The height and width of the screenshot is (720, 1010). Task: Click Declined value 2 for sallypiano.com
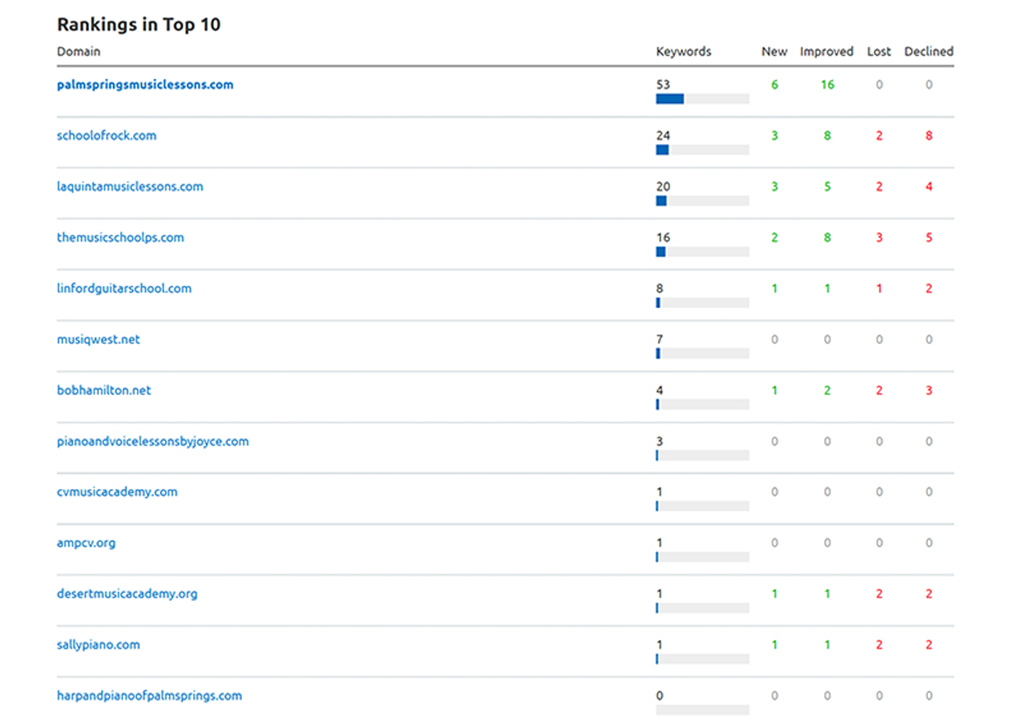(x=929, y=645)
